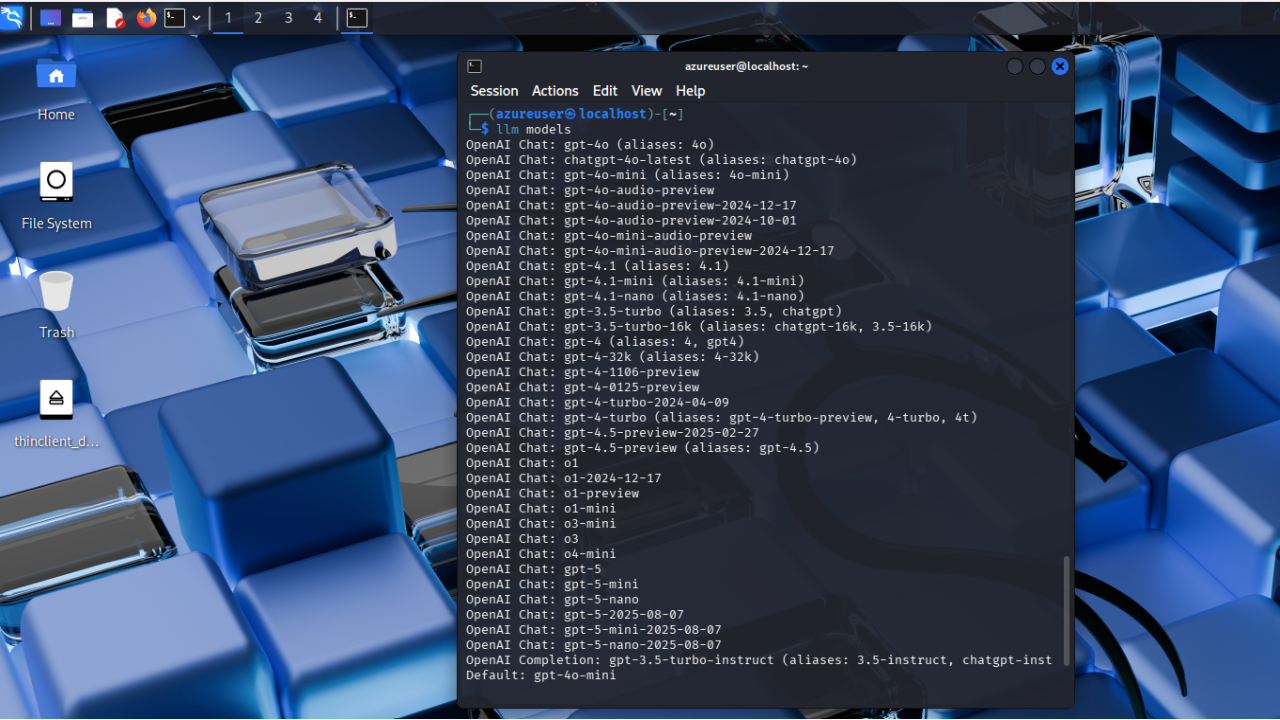Open the Session menu
Viewport: 1280px width, 720px height.
tap(494, 91)
